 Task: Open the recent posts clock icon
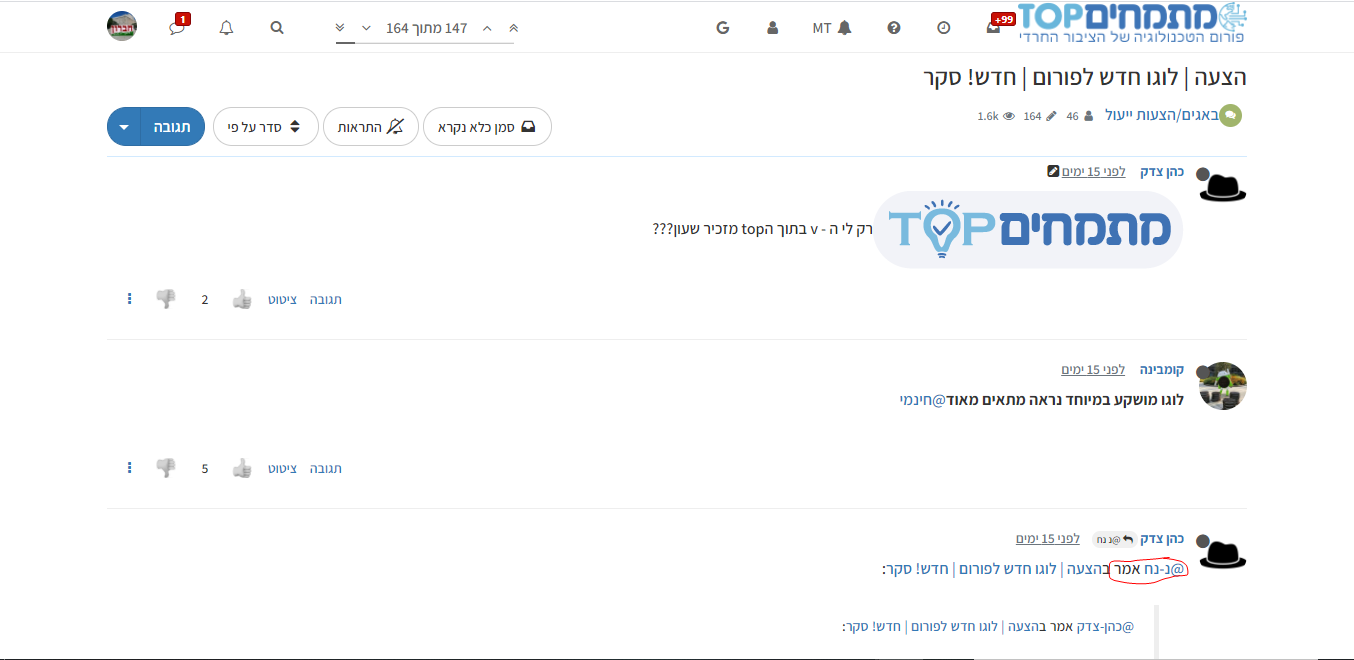click(944, 28)
